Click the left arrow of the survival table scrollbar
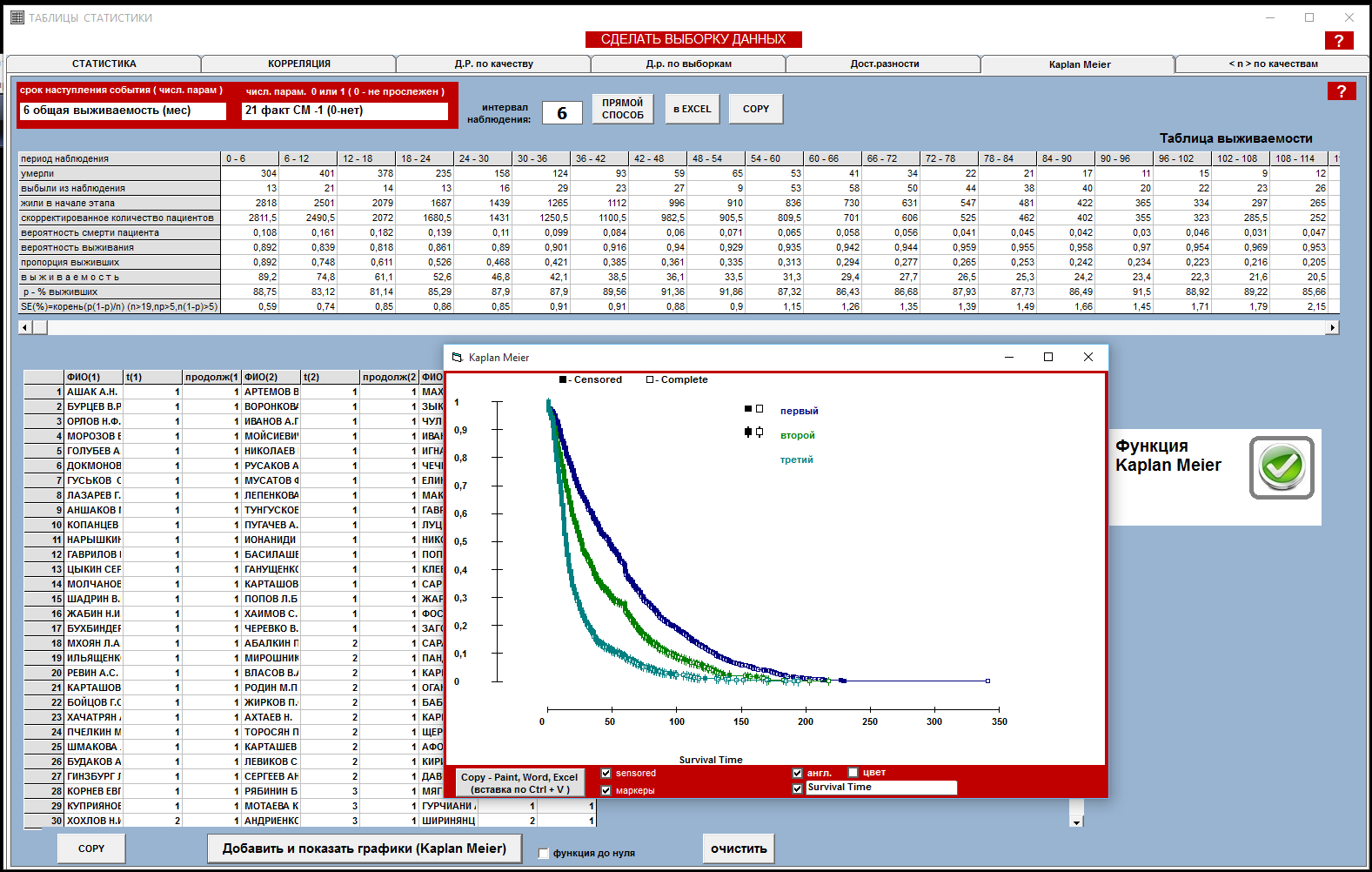 (x=25, y=327)
